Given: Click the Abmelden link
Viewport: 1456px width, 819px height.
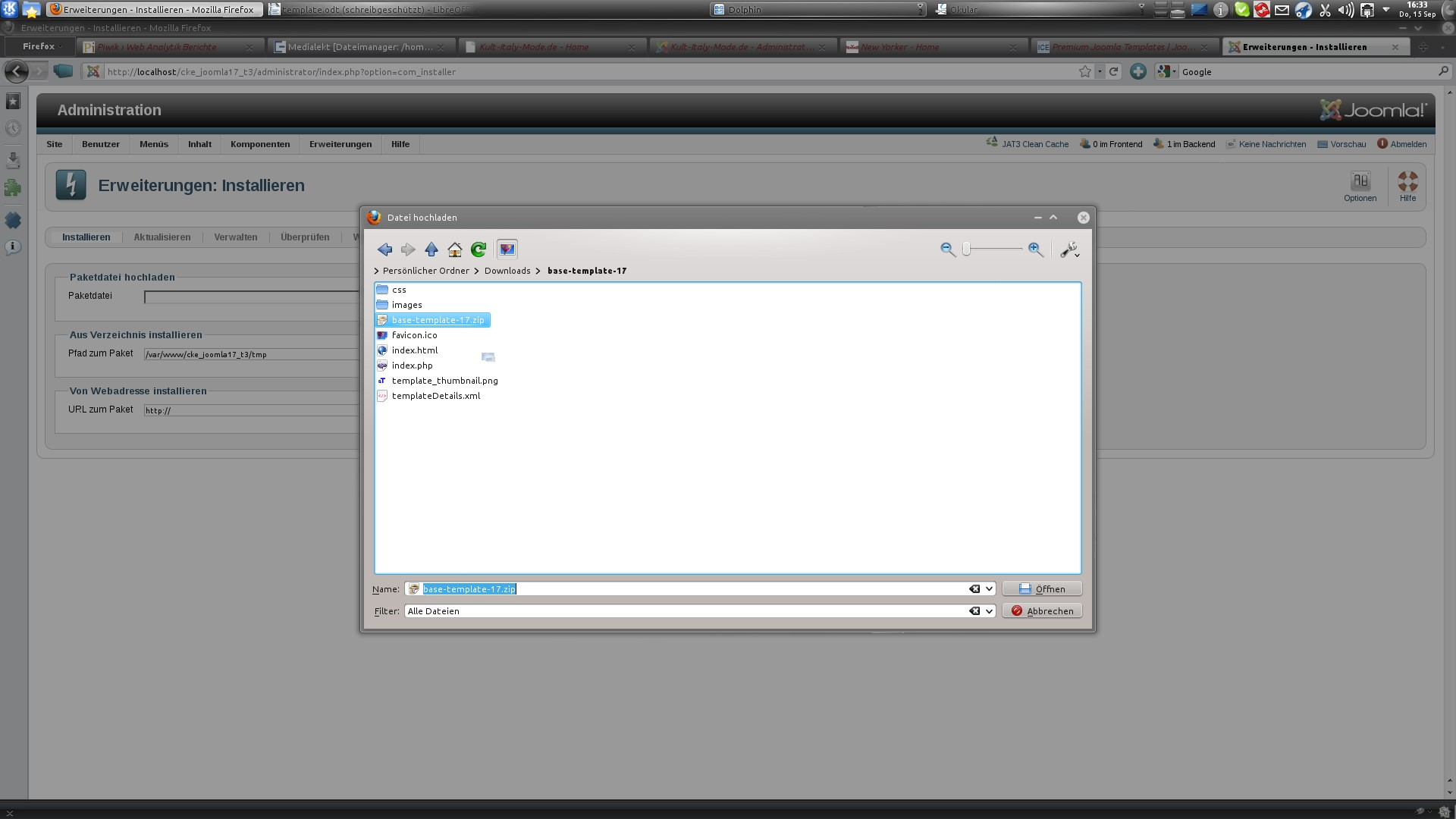Looking at the screenshot, I should click(1401, 144).
